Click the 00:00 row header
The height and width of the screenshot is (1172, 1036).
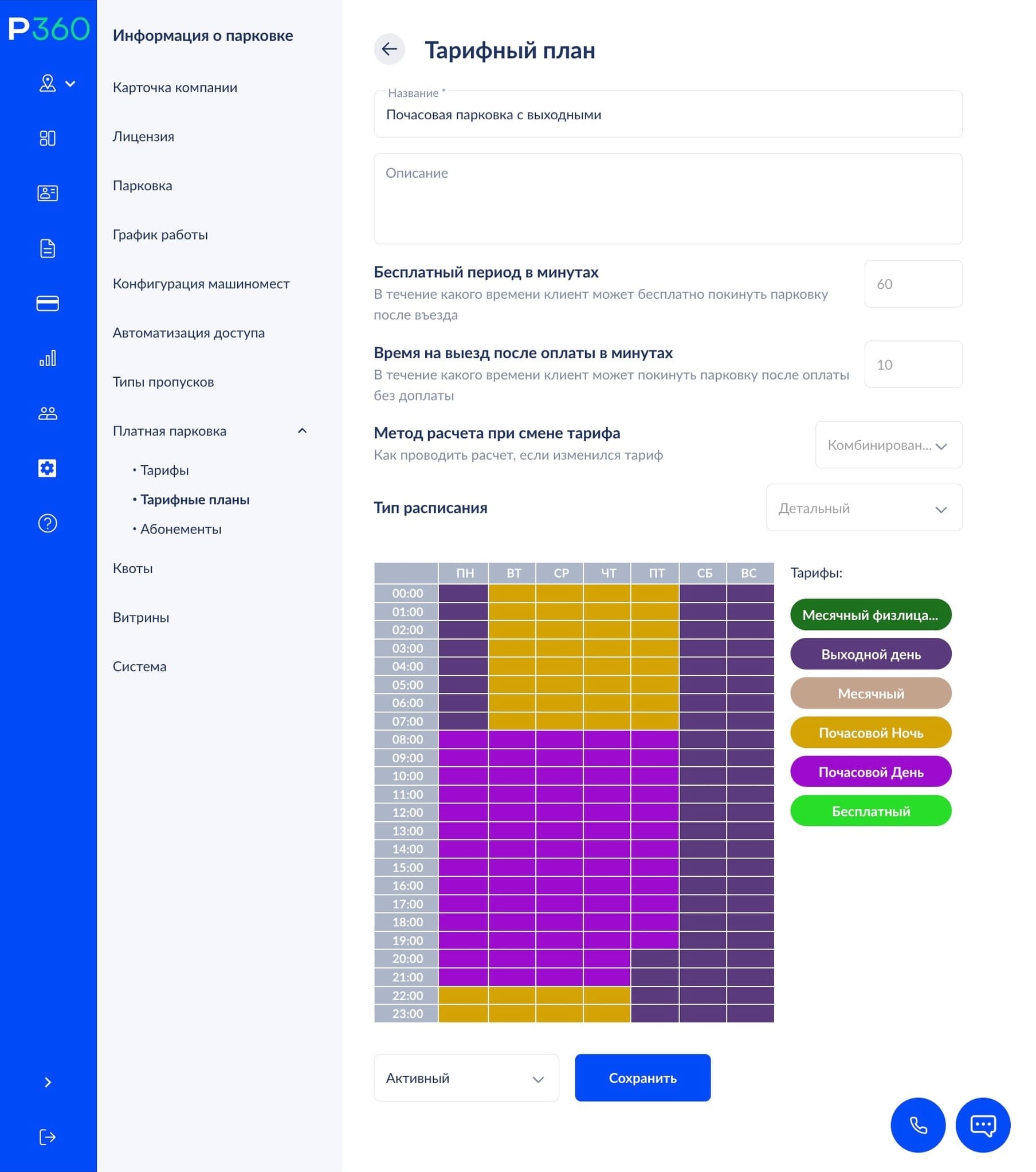click(x=406, y=594)
